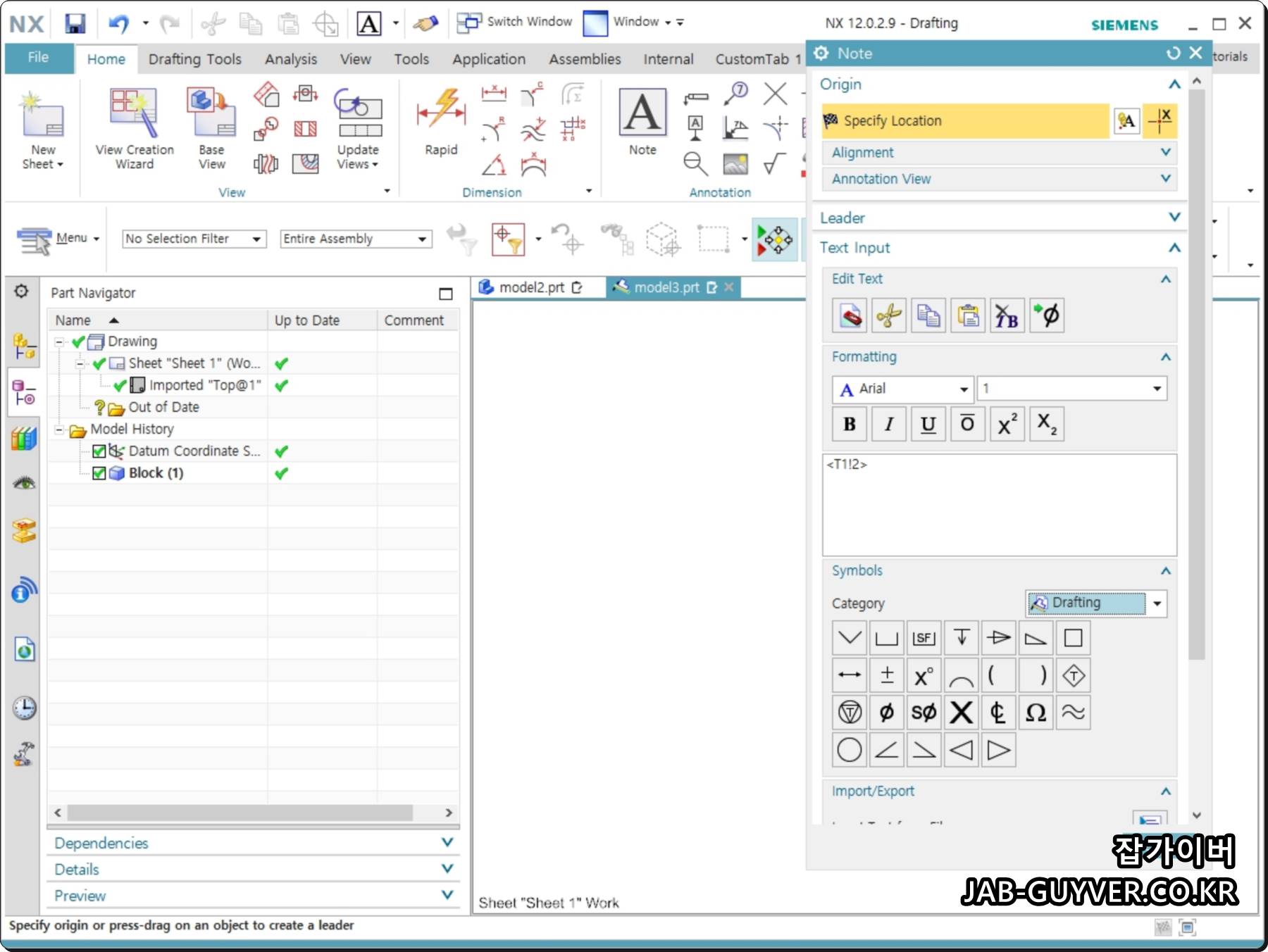Viewport: 1268px width, 952px height.
Task: Collapse the Model History tree node
Action: point(60,430)
